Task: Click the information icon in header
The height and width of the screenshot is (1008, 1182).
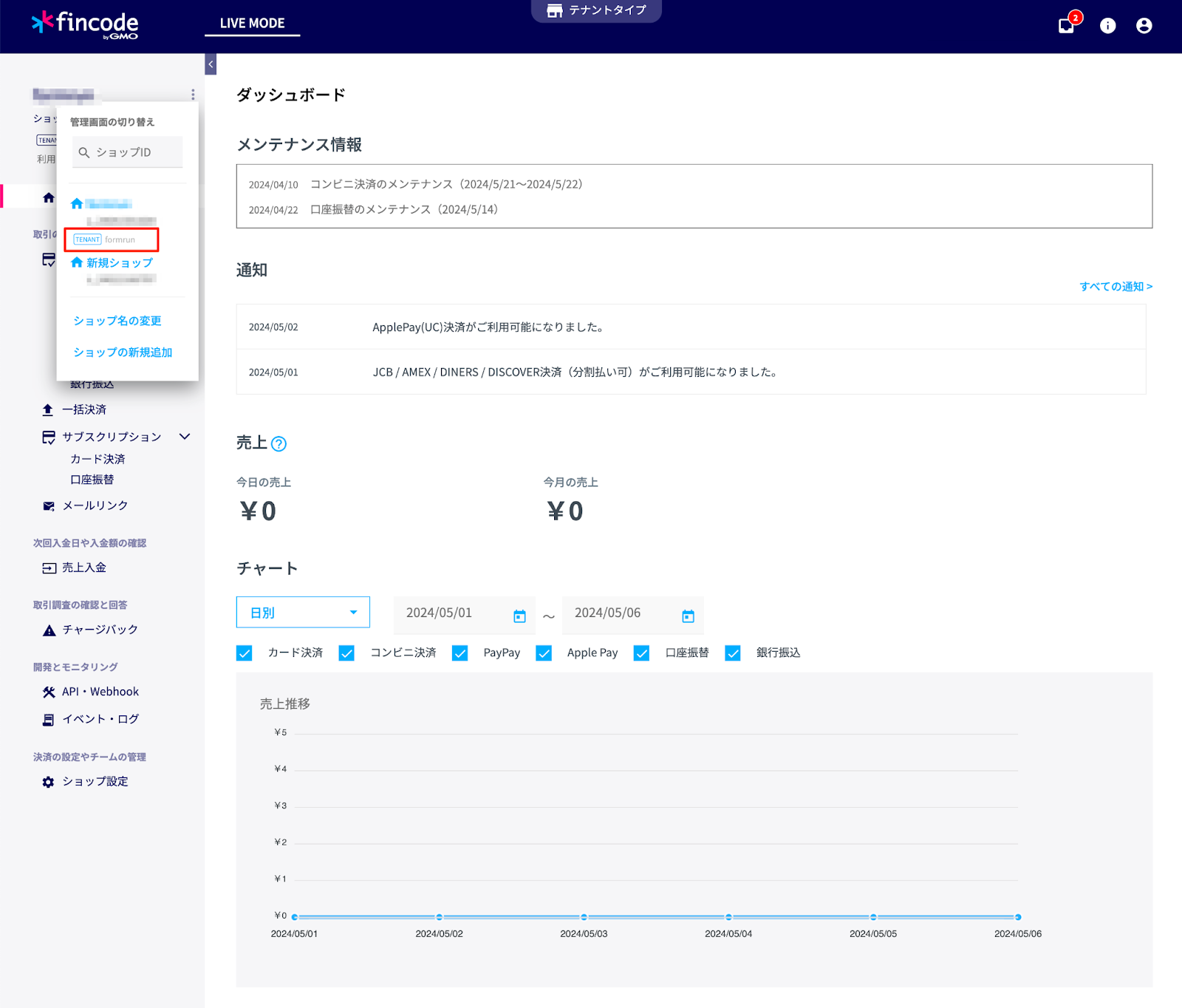Action: pyautogui.click(x=1107, y=26)
